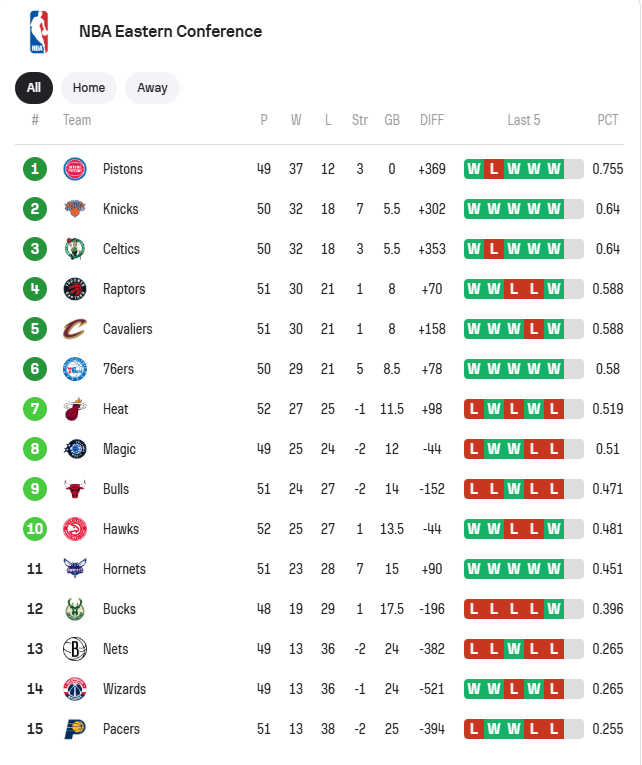Click the Heat team logo
This screenshot has height=765, width=642.
point(75,409)
